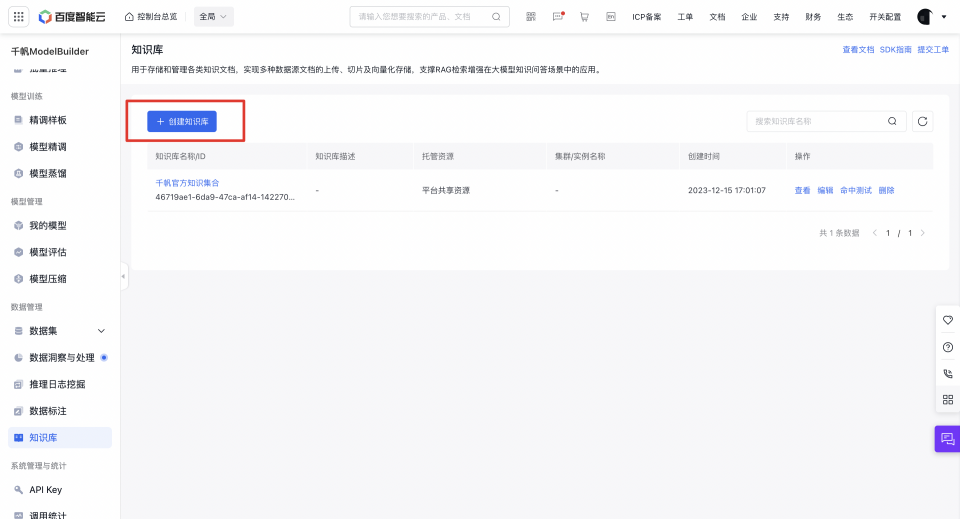Switch language with the EN icon

pos(610,17)
